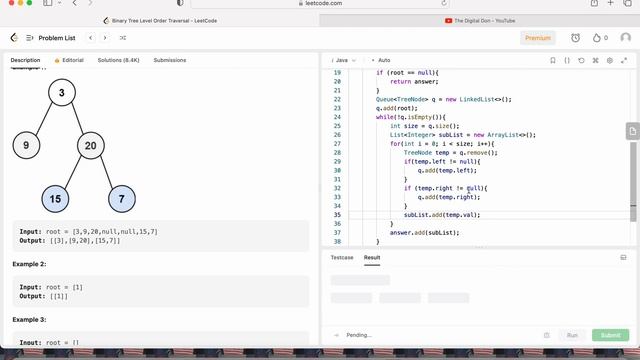The height and width of the screenshot is (360, 640).
Task: Click the Premium button
Action: (x=538, y=38)
